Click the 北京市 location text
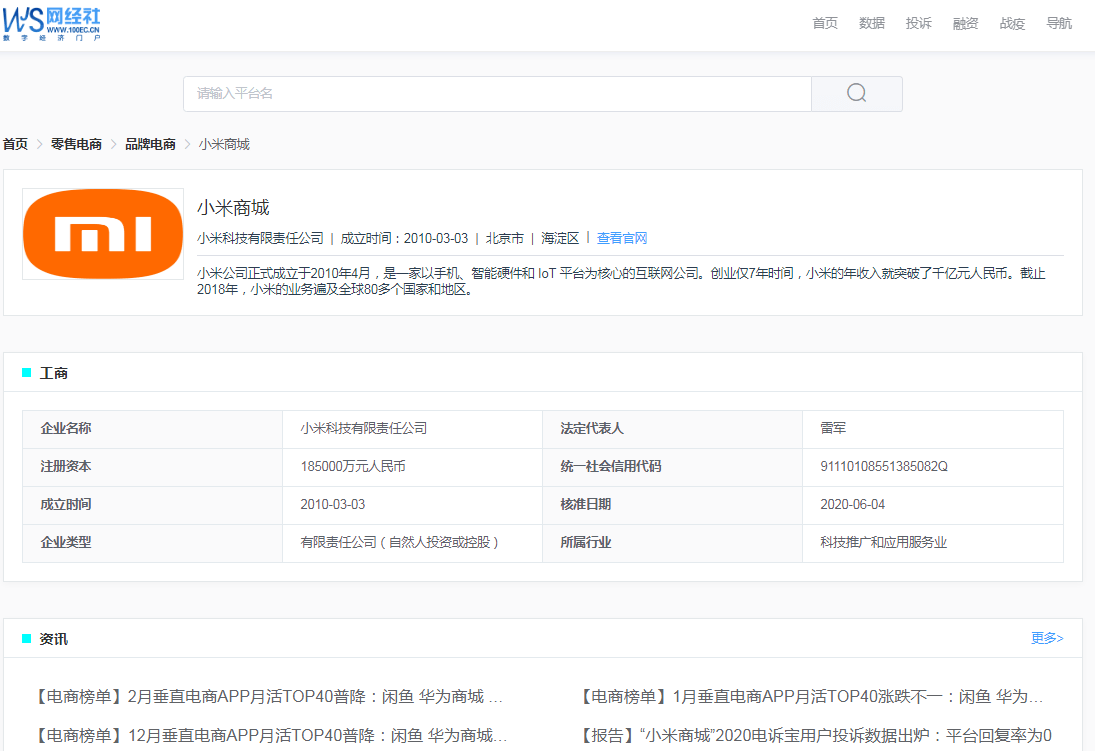This screenshot has width=1095, height=751. 505,238
